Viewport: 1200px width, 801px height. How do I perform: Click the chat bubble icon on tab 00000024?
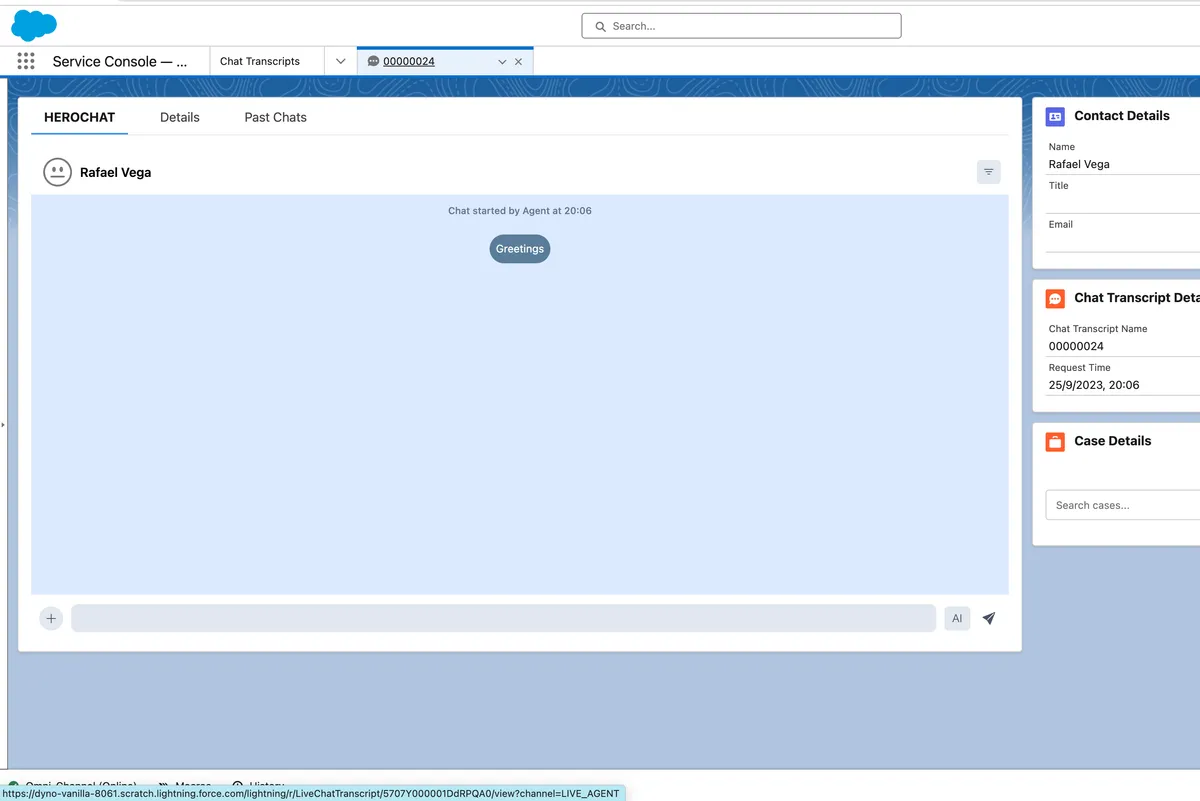(x=373, y=61)
